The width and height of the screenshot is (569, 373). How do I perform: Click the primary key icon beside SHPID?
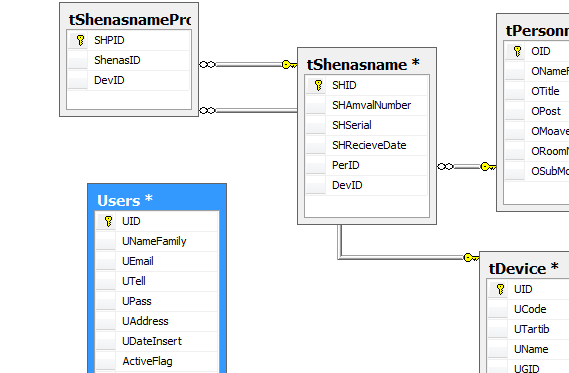(x=80, y=40)
